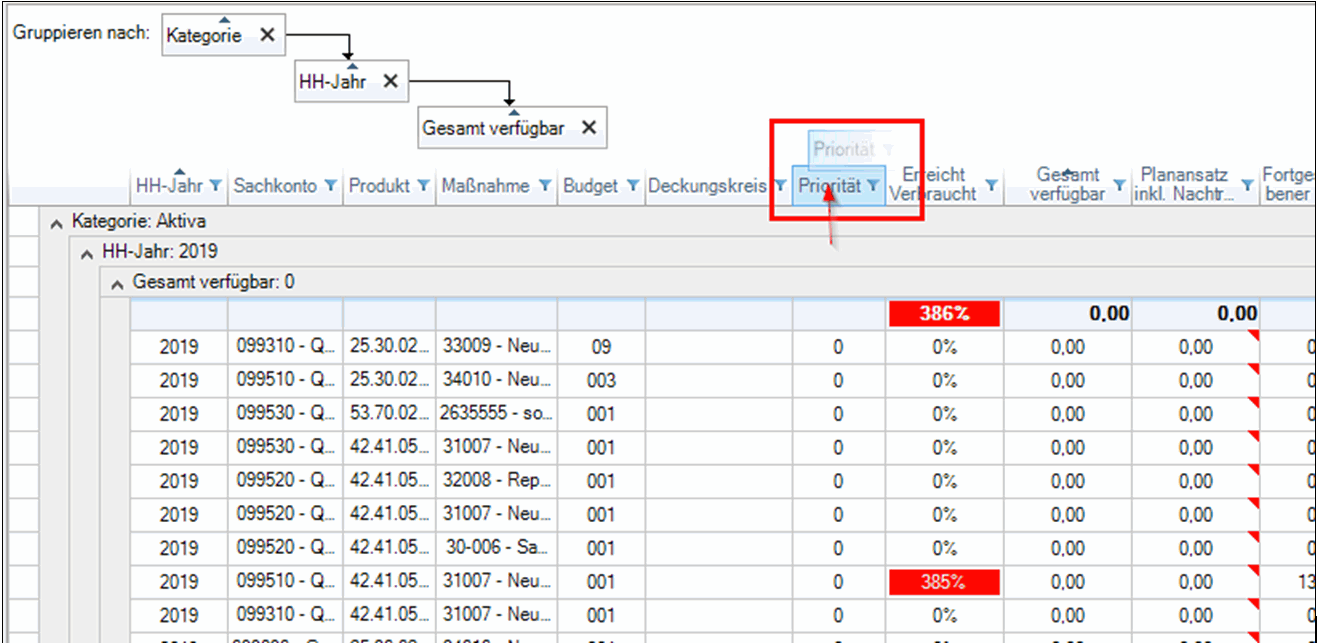Open the Sachkonto column filter icon
Screen dimensions: 1318x643
click(332, 186)
